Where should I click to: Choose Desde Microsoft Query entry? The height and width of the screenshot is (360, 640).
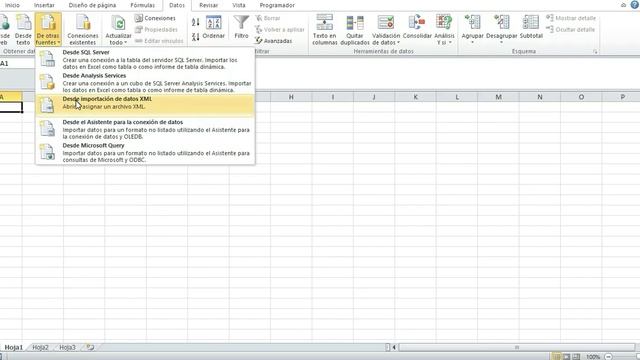(x=145, y=152)
